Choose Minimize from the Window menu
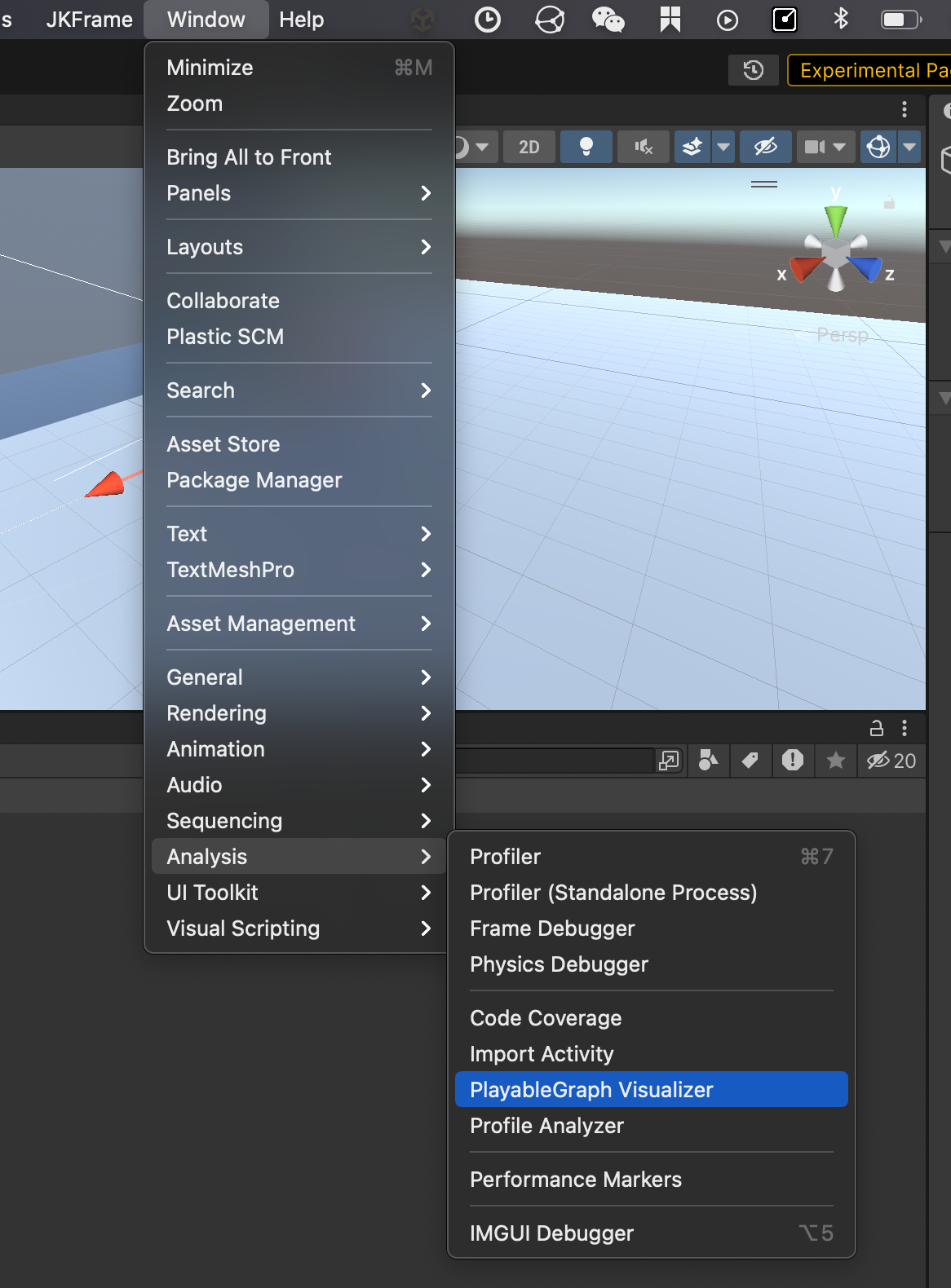This screenshot has height=1288, width=951. (x=299, y=68)
